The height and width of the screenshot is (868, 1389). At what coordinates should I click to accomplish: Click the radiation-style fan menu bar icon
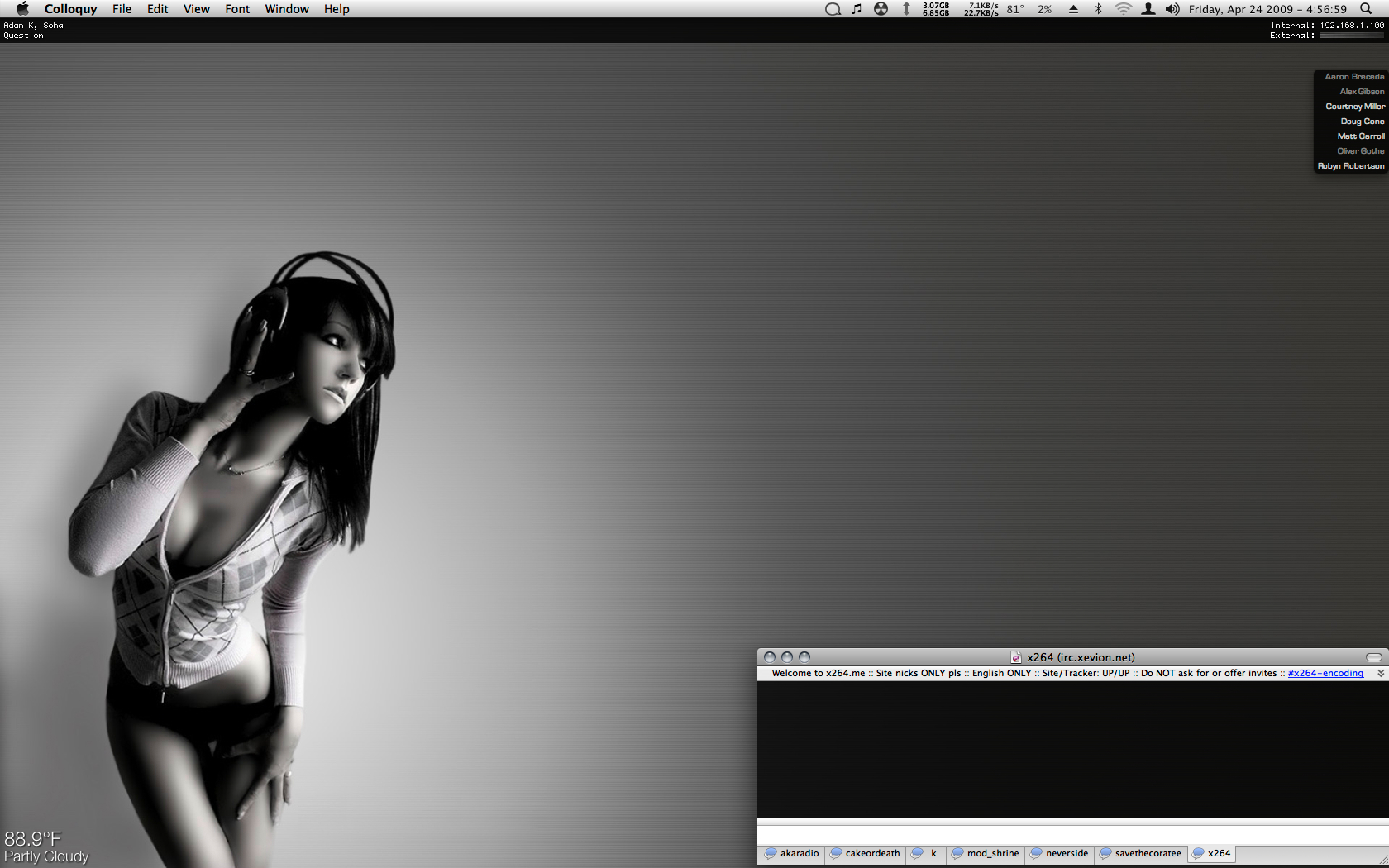click(881, 9)
